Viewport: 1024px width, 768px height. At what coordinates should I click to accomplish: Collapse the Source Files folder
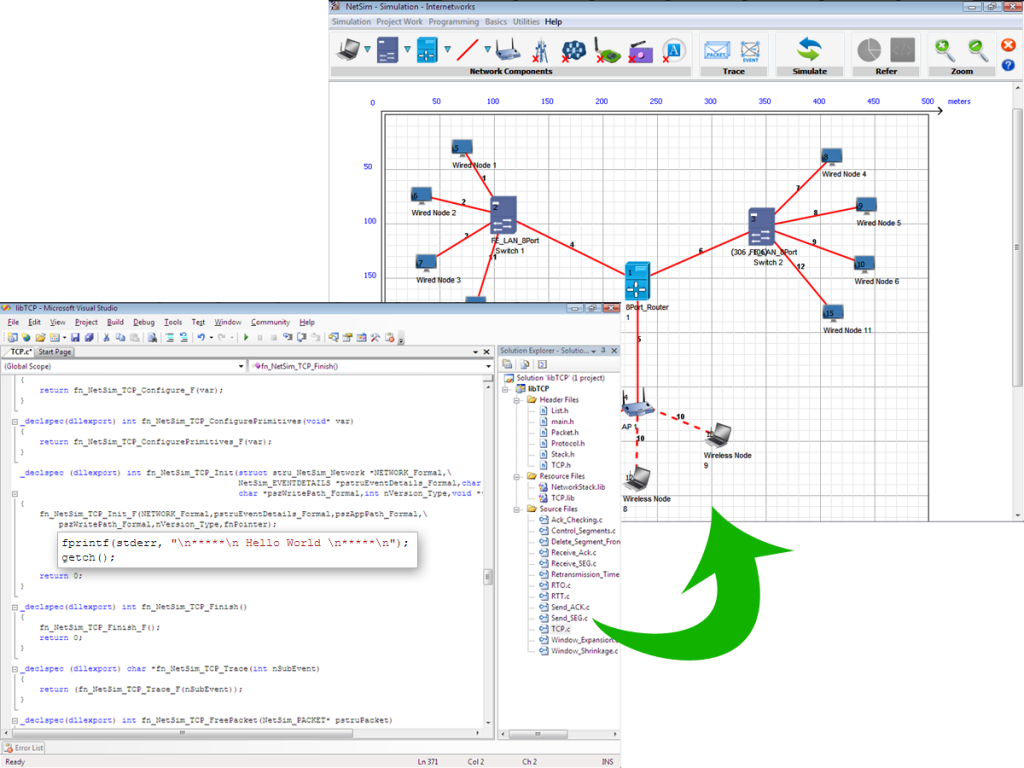click(x=517, y=509)
